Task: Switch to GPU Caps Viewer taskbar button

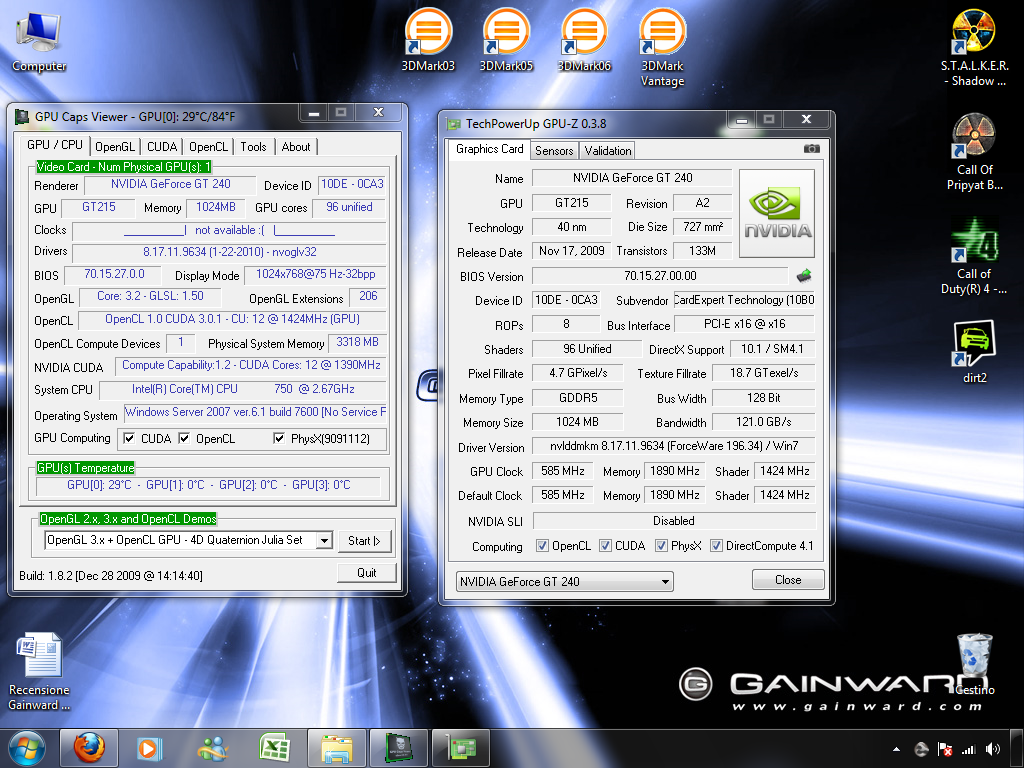Action: click(398, 748)
